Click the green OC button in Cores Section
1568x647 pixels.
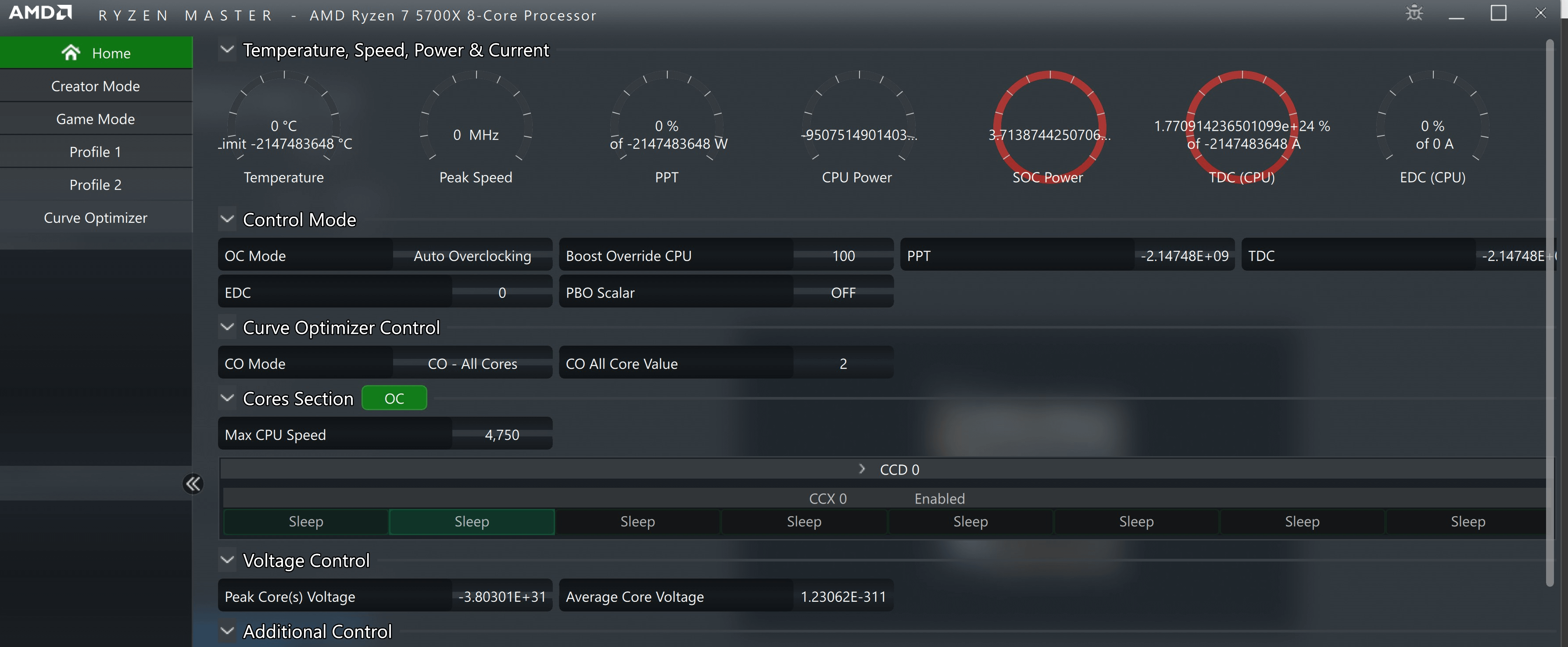394,398
